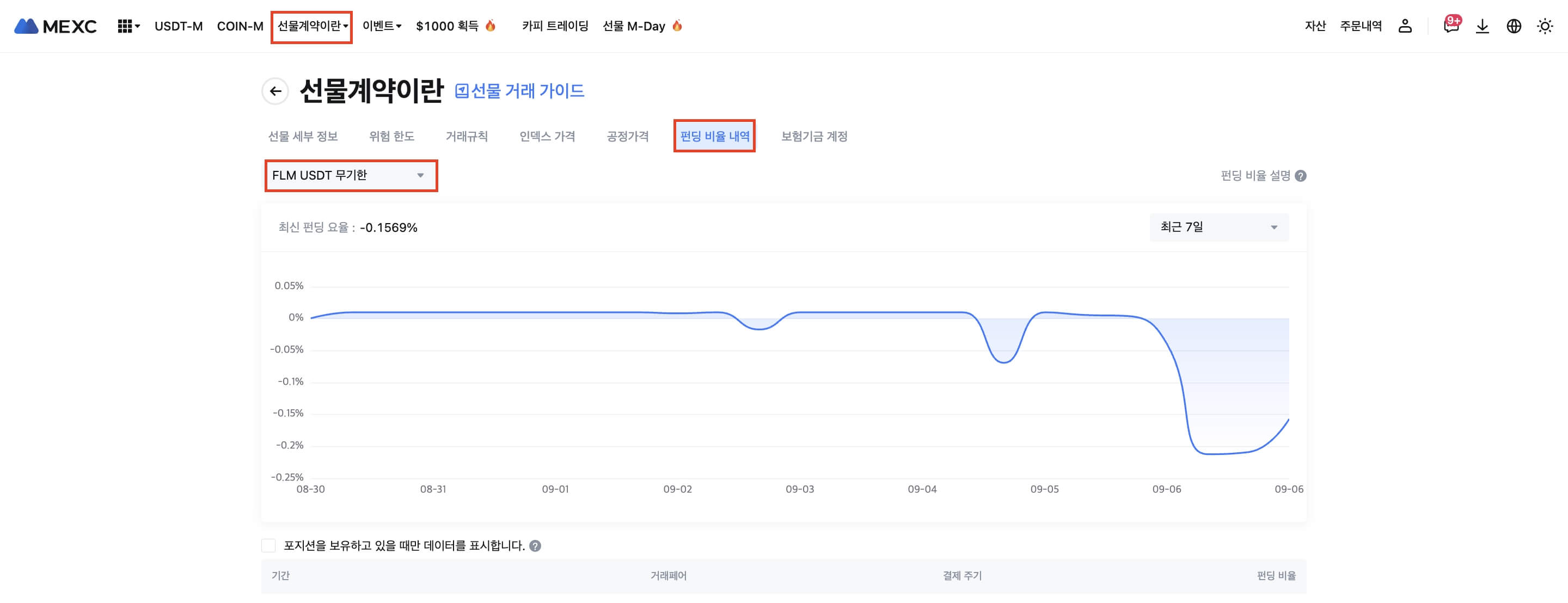Viewport: 1568px width, 603px height.
Task: Check the 포지션 보유 데이터 표시 checkbox
Action: tap(268, 545)
